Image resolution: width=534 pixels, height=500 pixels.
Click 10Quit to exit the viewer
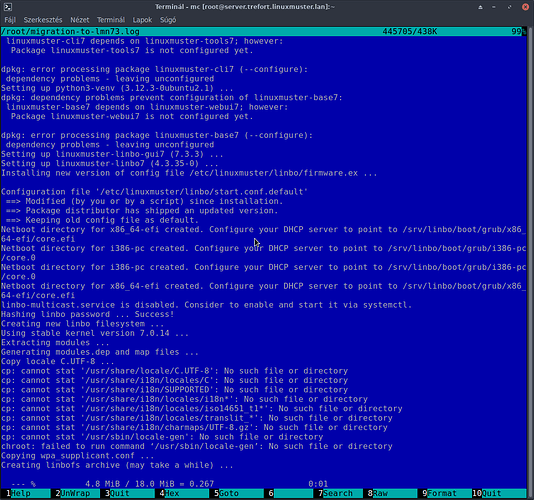point(499,493)
